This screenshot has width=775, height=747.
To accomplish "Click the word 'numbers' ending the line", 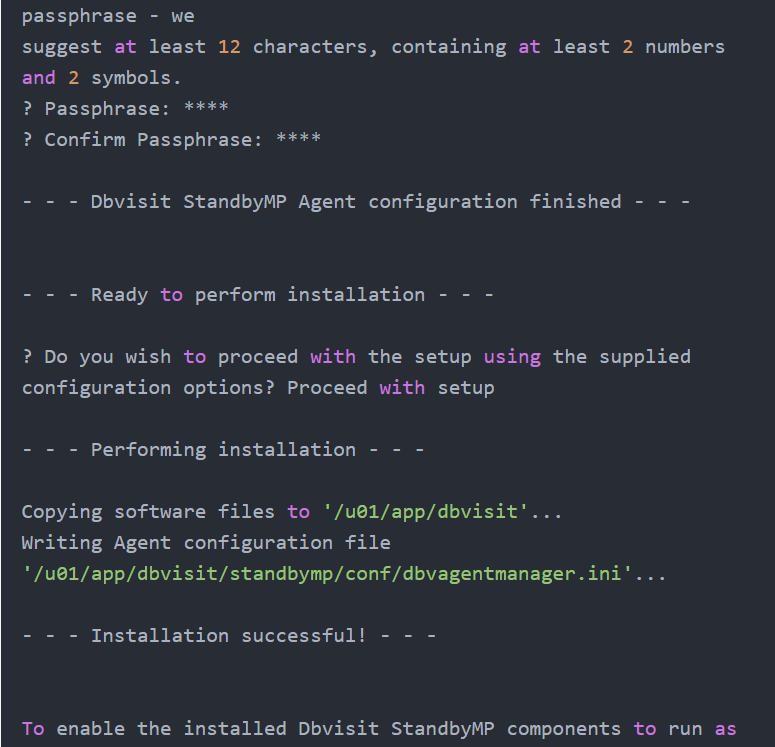I will [685, 46].
